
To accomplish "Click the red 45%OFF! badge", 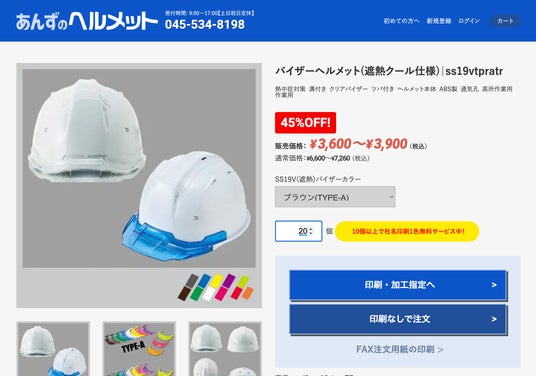I will point(306,122).
